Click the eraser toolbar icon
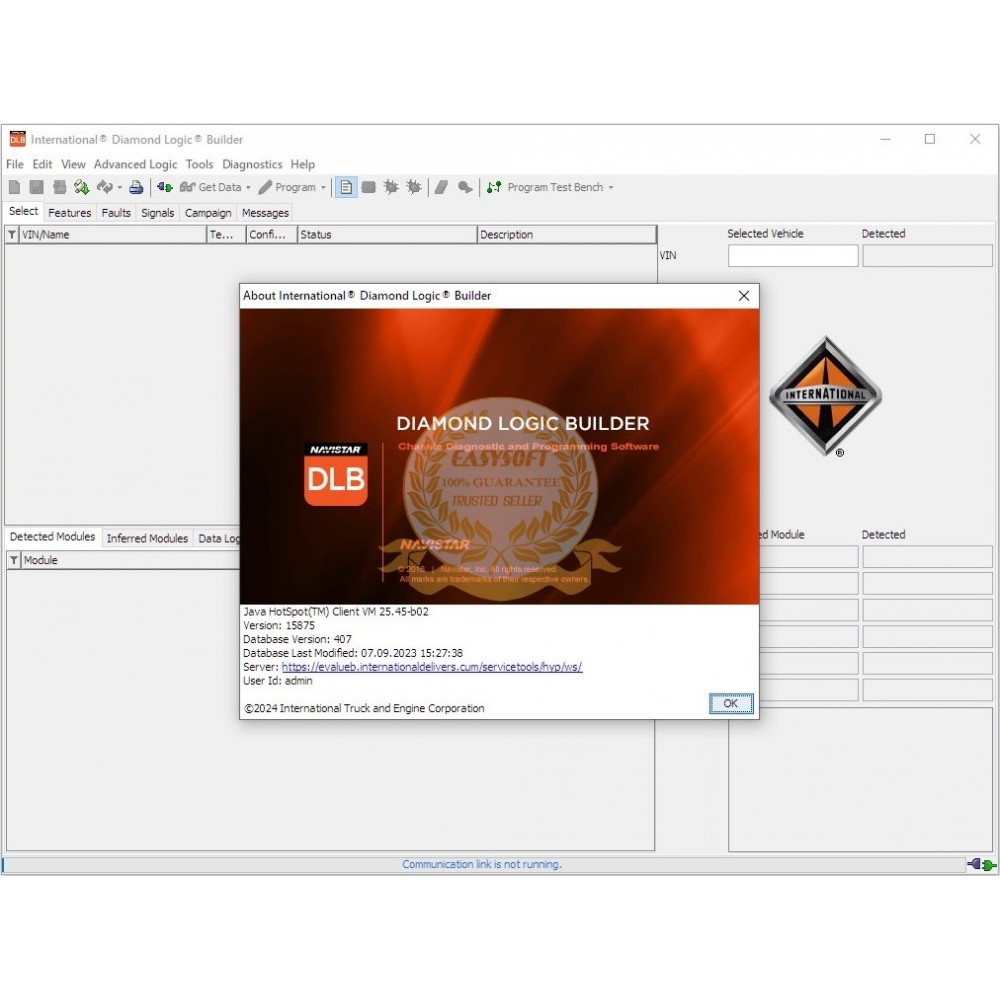Screen dimensions: 1000x1000 point(441,187)
